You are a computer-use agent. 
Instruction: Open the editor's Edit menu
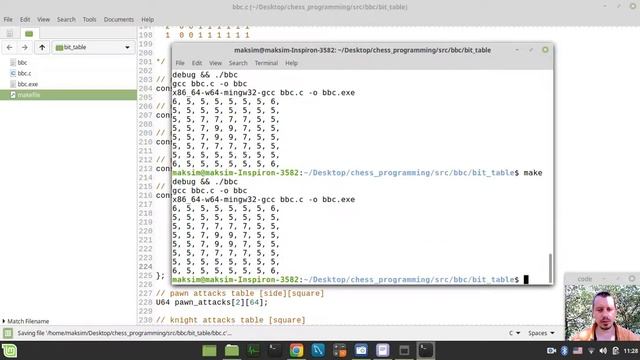coord(25,19)
